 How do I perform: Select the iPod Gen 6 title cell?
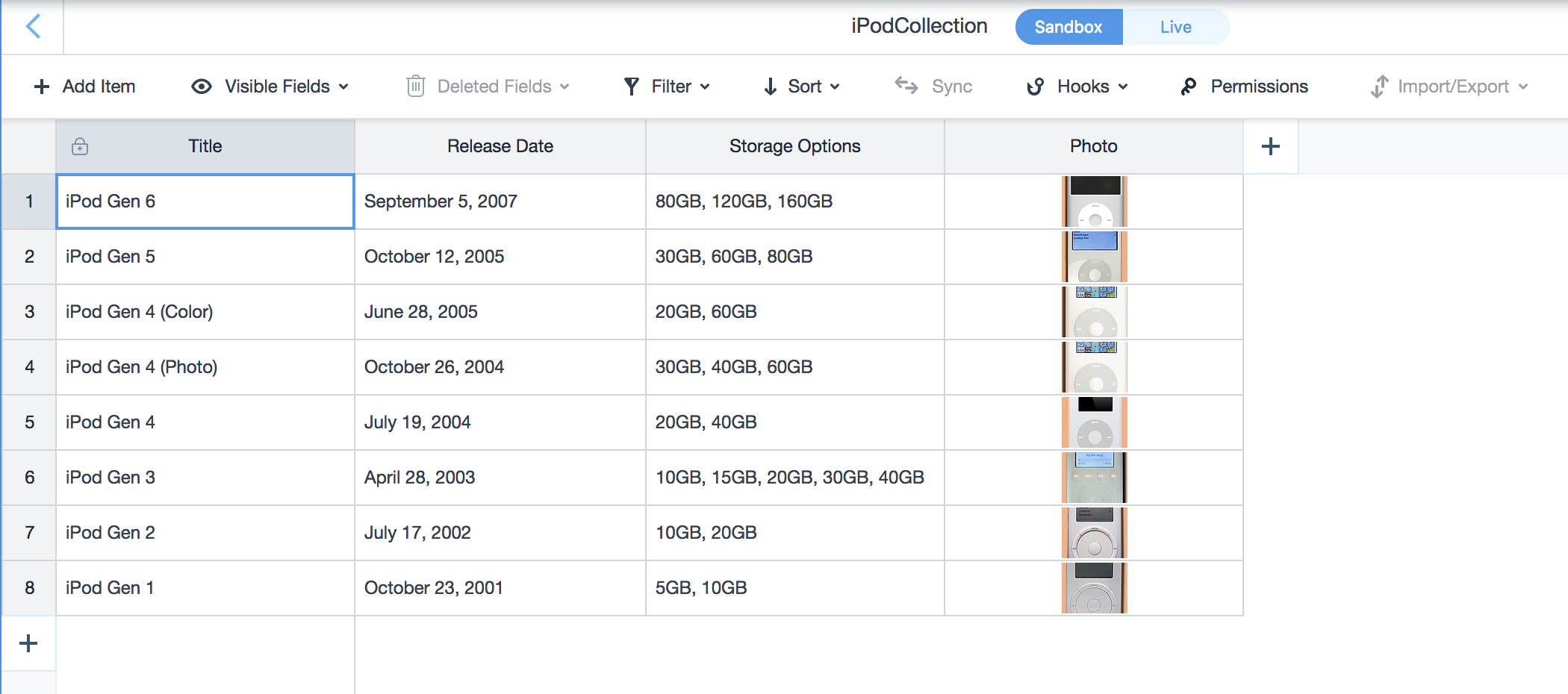[205, 201]
